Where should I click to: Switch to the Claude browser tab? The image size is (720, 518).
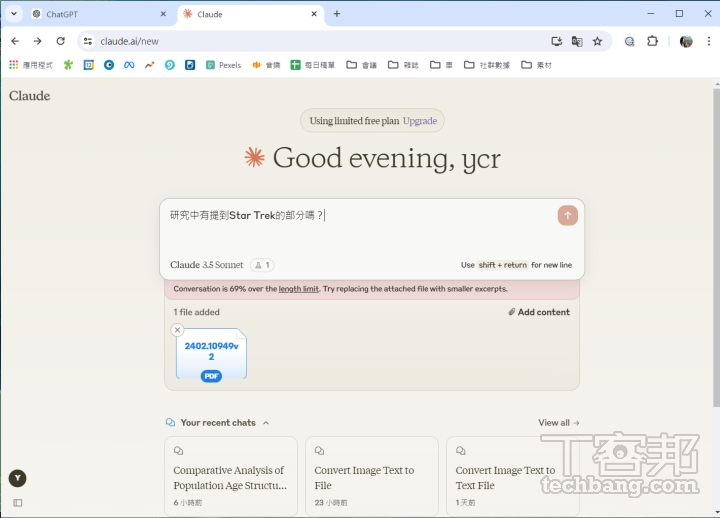tap(250, 14)
